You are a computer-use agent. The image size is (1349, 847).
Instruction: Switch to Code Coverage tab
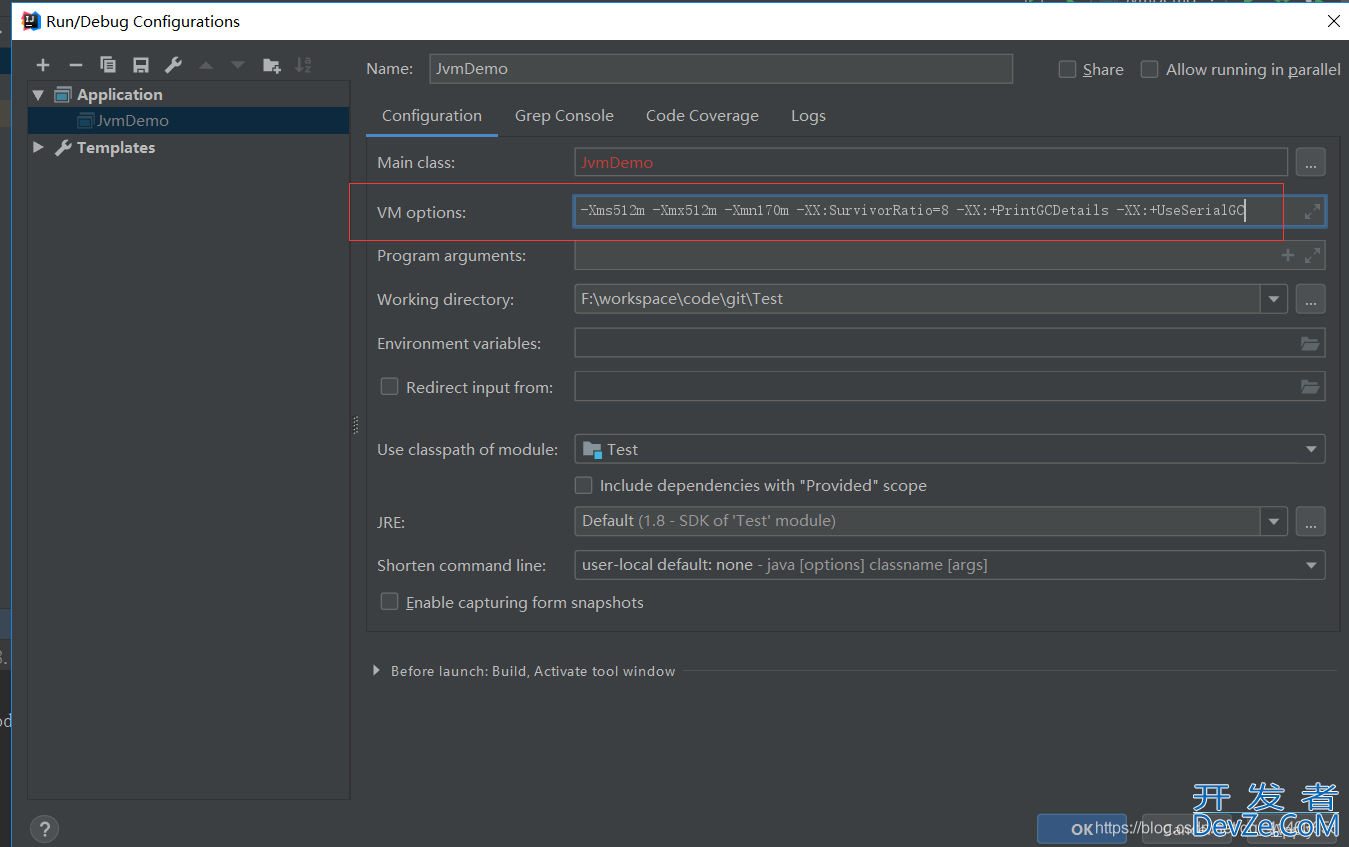coord(702,116)
